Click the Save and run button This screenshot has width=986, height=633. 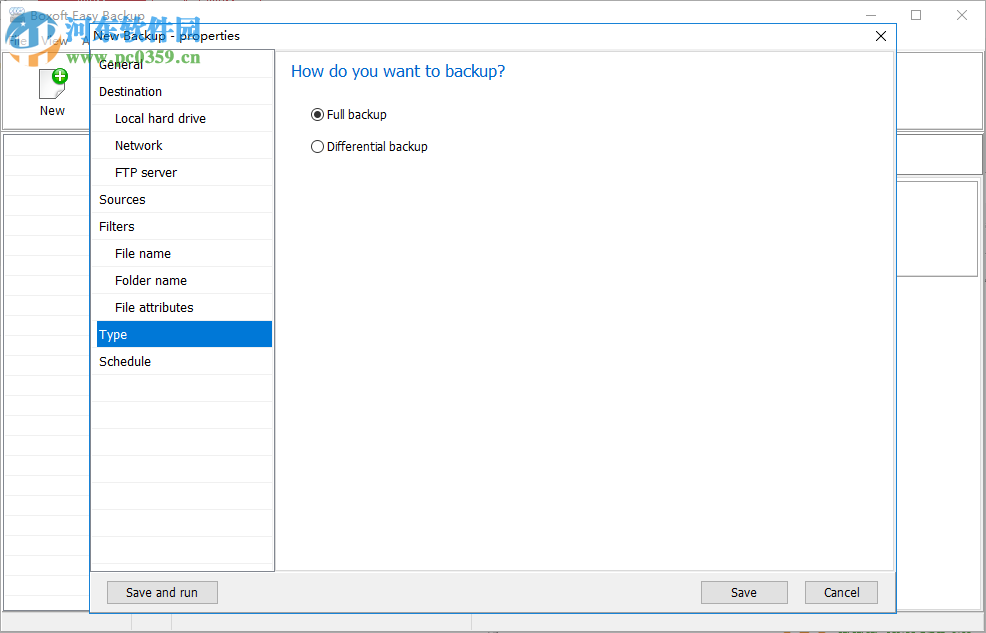(x=162, y=592)
